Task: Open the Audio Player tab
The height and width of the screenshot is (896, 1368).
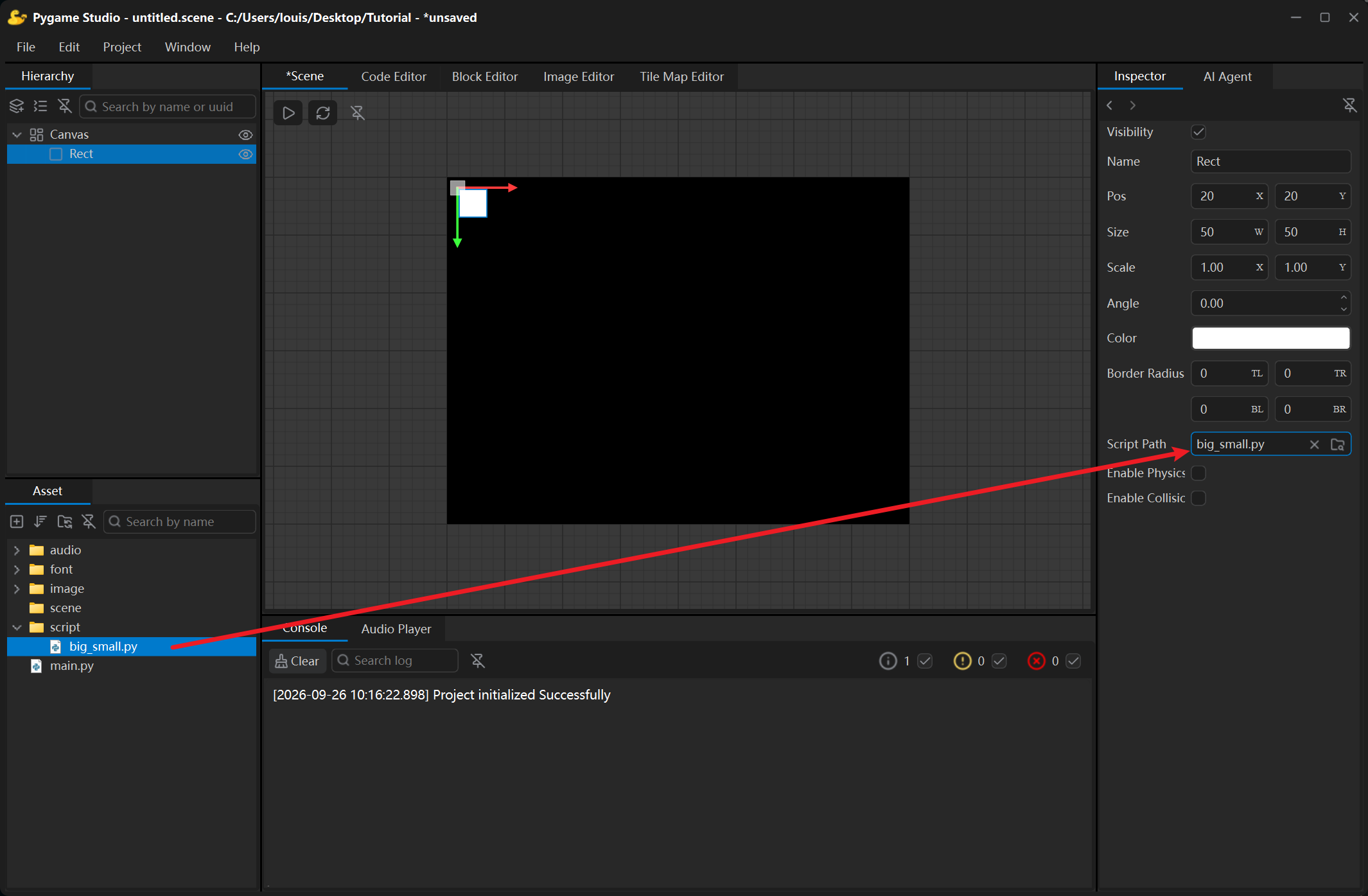Action: pyautogui.click(x=396, y=629)
